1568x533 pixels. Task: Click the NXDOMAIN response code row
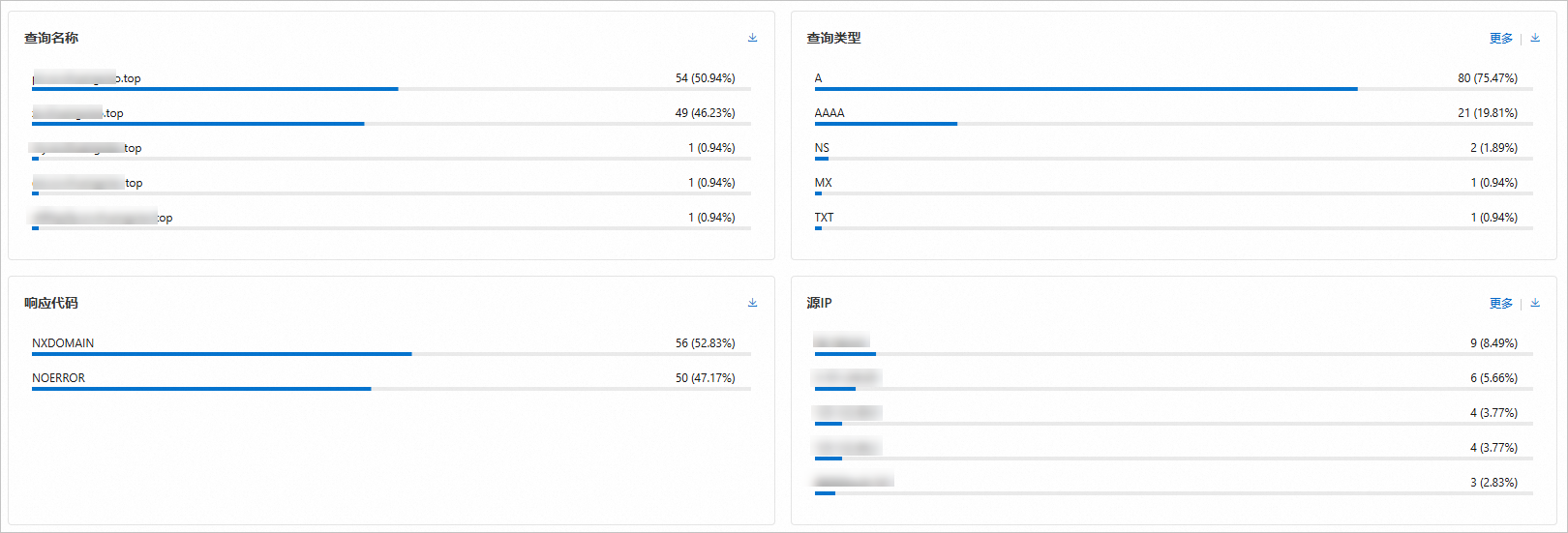pyautogui.click(x=63, y=343)
